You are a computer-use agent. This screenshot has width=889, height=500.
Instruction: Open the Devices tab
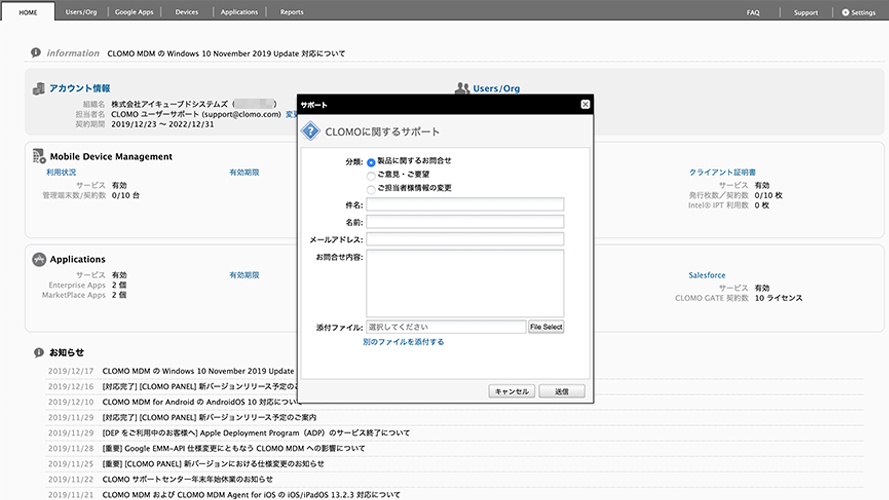pyautogui.click(x=187, y=12)
